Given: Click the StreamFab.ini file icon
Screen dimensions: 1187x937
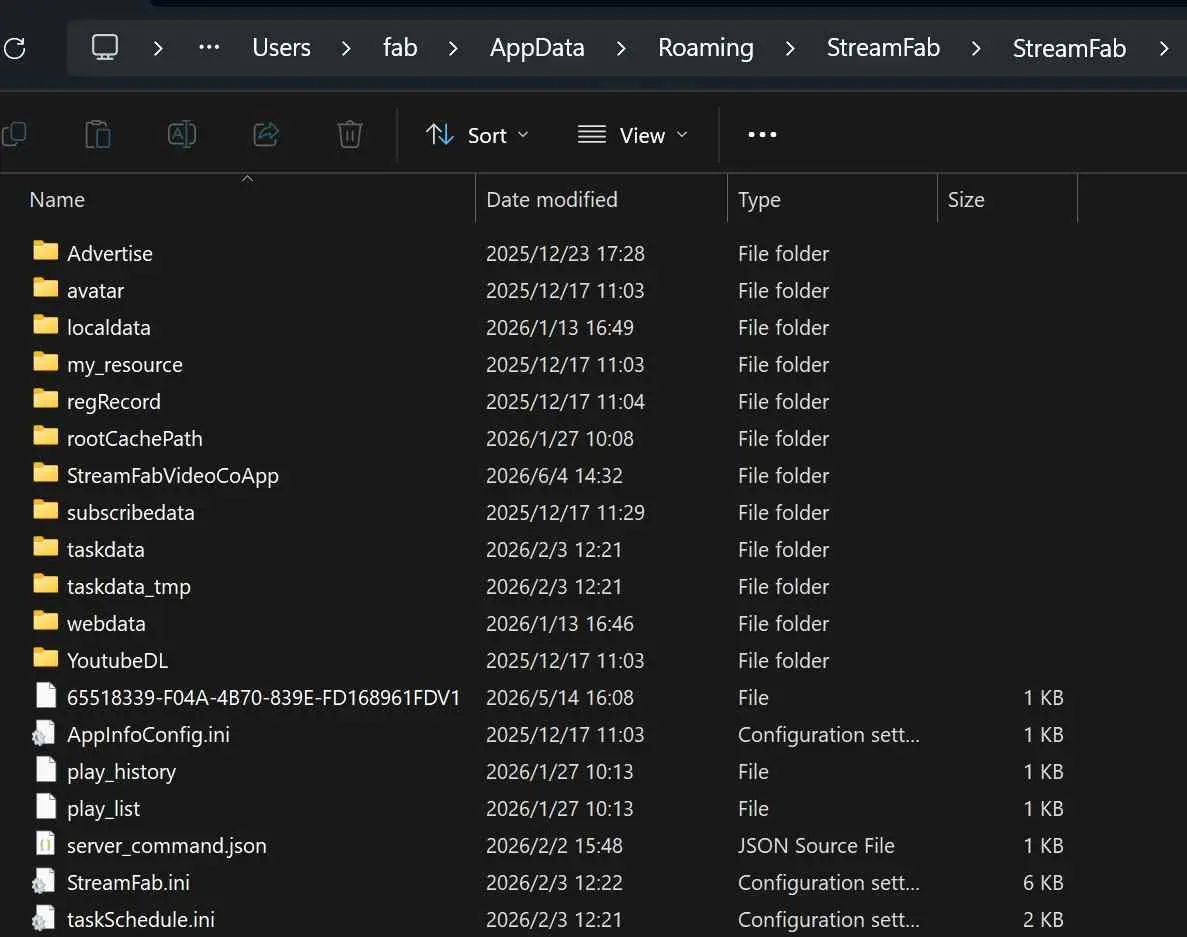Looking at the screenshot, I should click(x=44, y=881).
